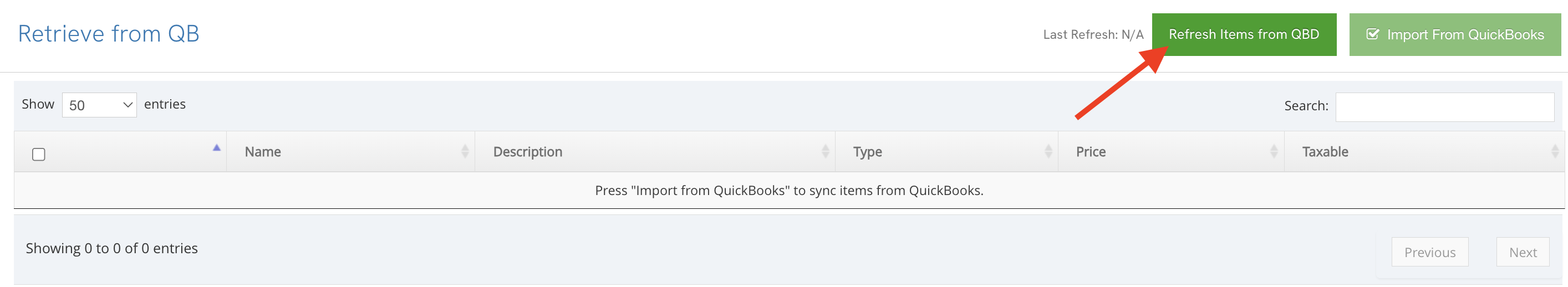Go to the Previous page
This screenshot has height=287, width=1568.
pyautogui.click(x=1430, y=252)
